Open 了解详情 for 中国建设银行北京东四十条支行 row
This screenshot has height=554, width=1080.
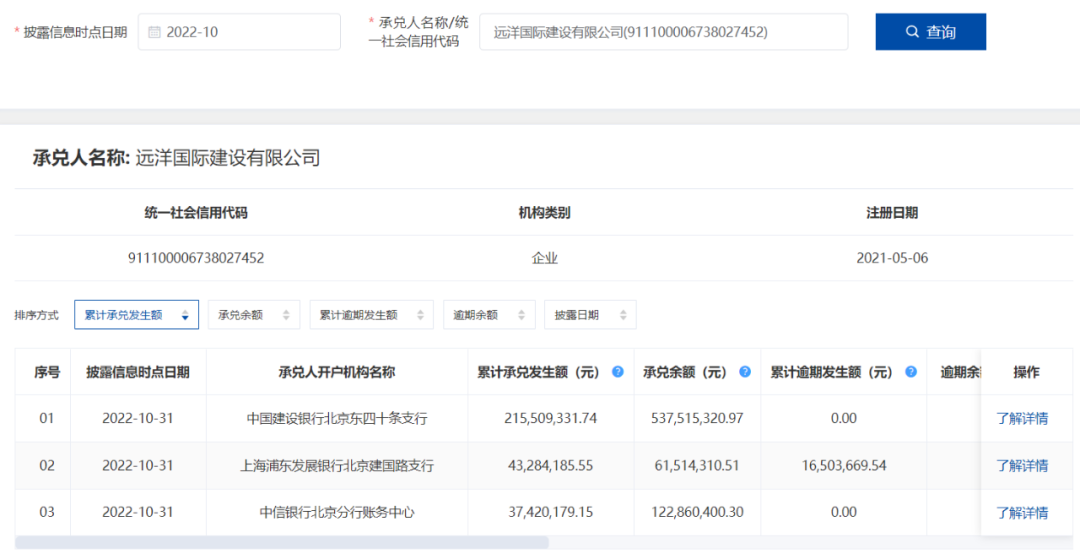[x=1022, y=418]
